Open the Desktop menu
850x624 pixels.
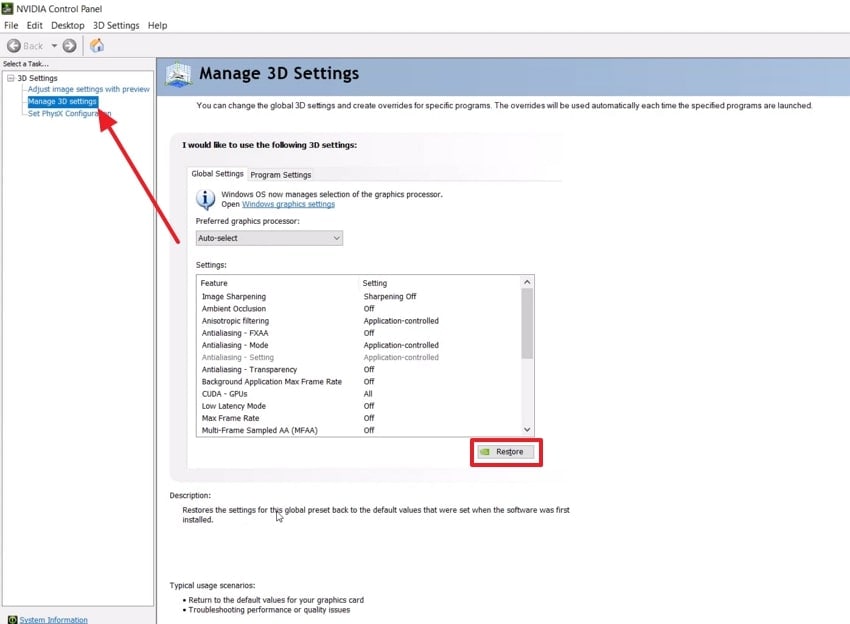point(66,25)
